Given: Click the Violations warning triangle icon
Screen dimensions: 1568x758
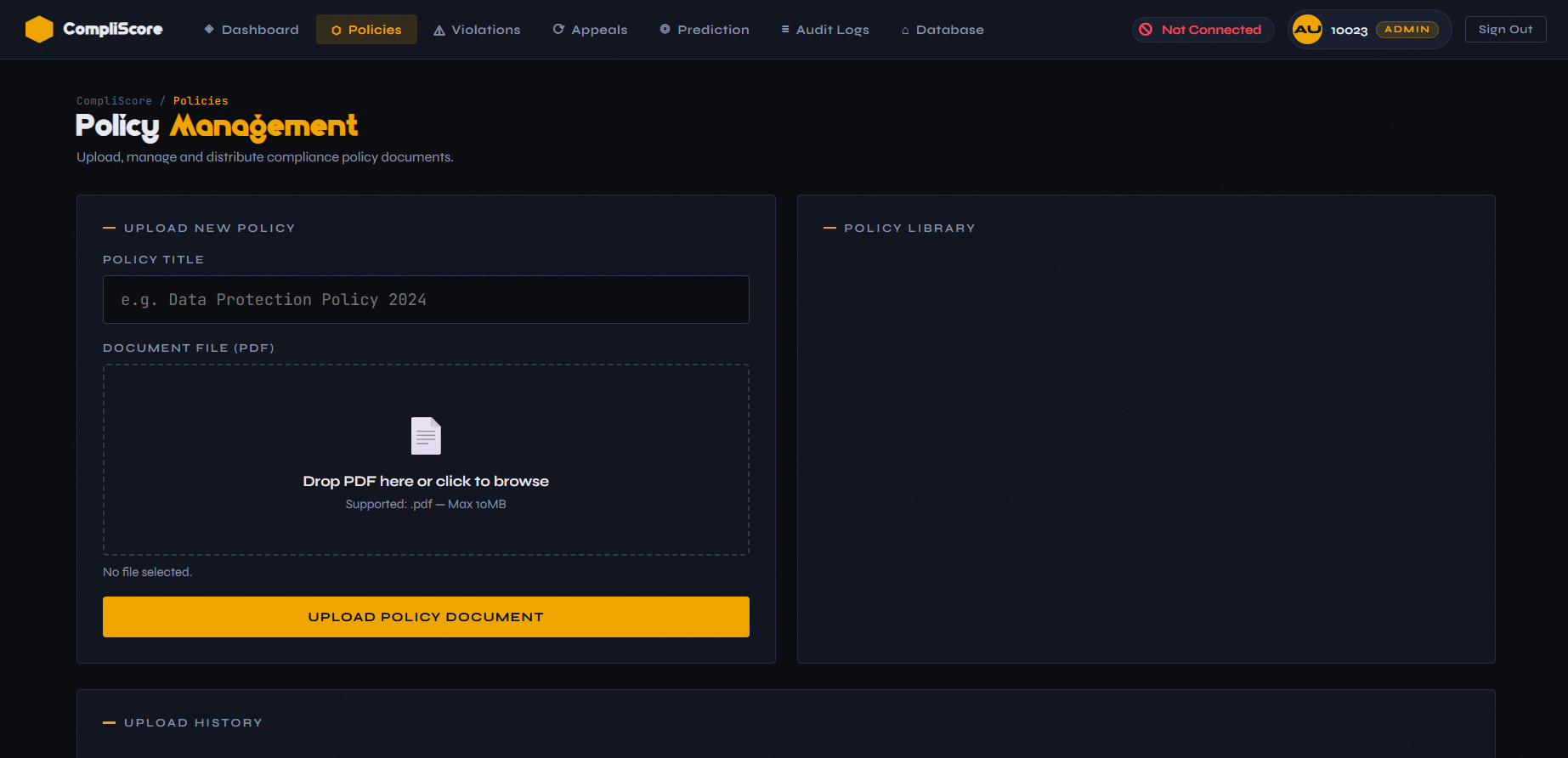Looking at the screenshot, I should pos(439,31).
